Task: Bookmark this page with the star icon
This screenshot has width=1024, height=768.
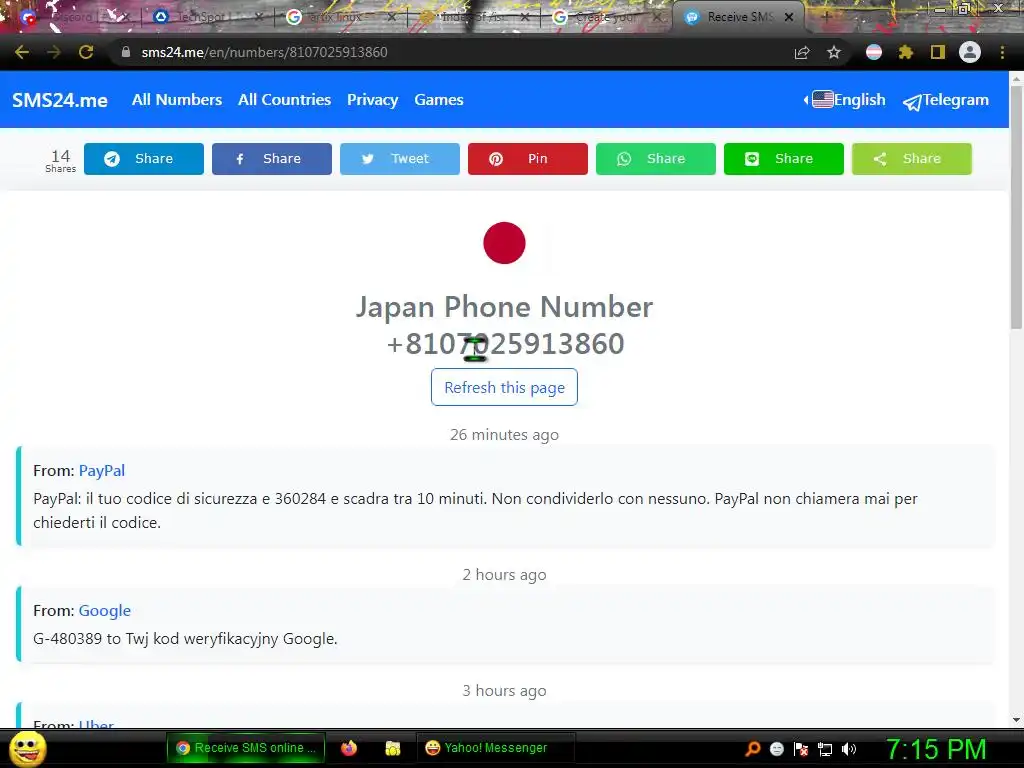Action: pos(834,52)
